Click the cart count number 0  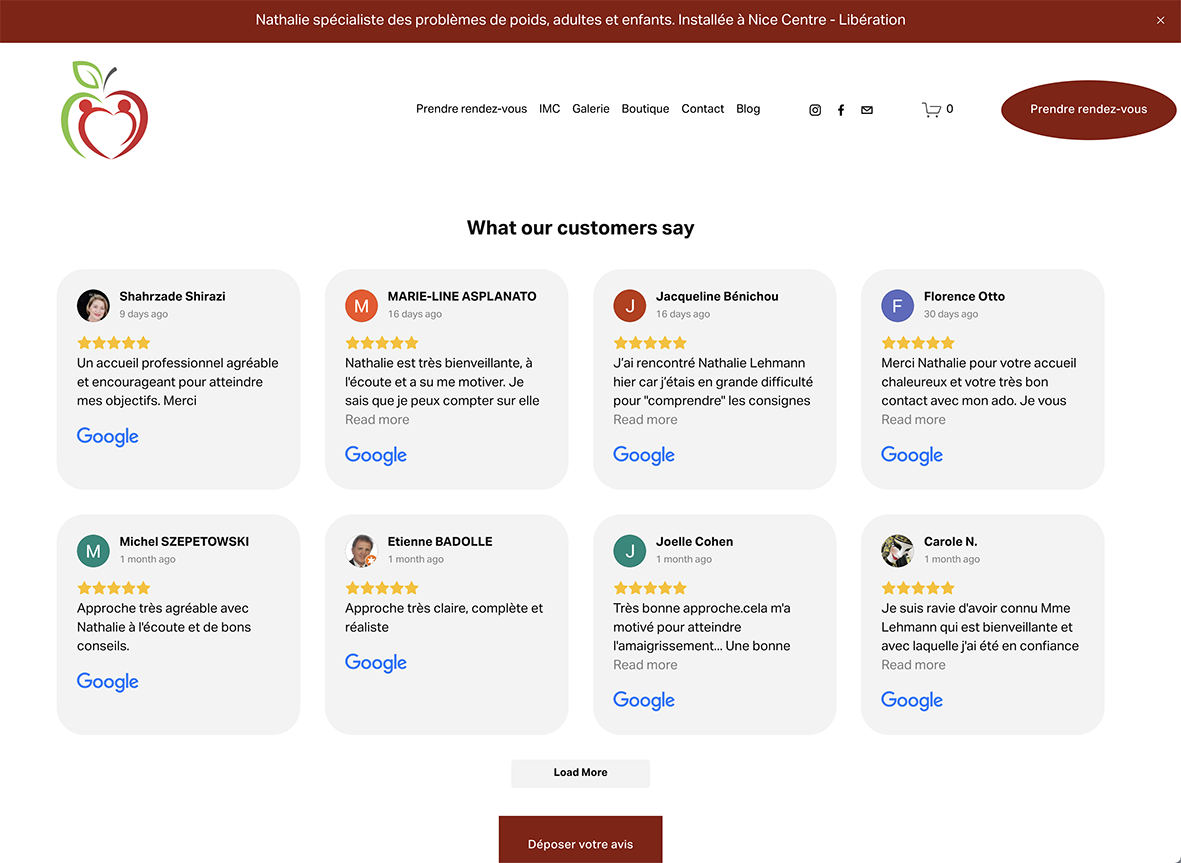(950, 109)
